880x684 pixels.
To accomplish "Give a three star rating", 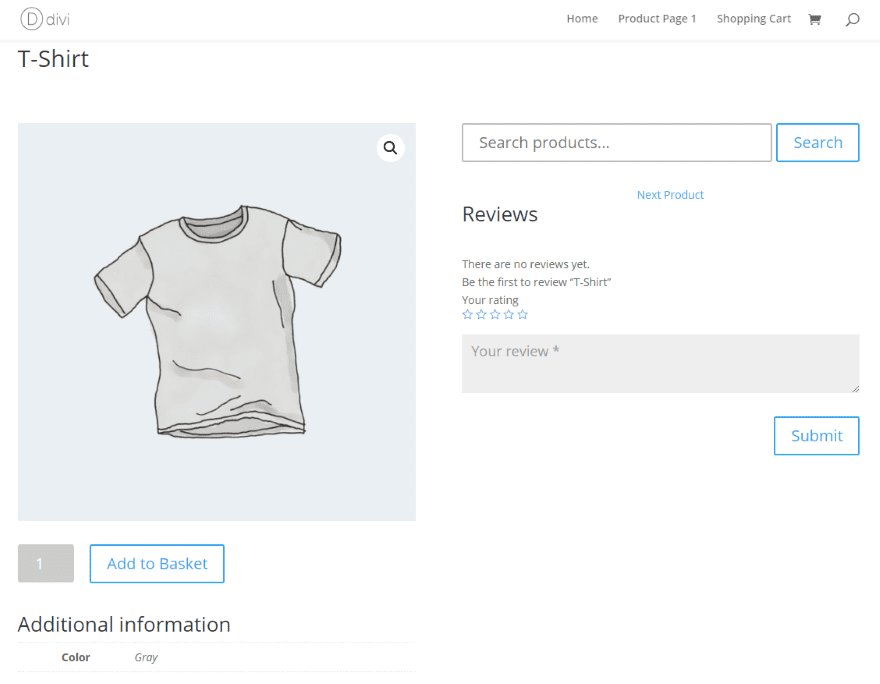I will [495, 315].
